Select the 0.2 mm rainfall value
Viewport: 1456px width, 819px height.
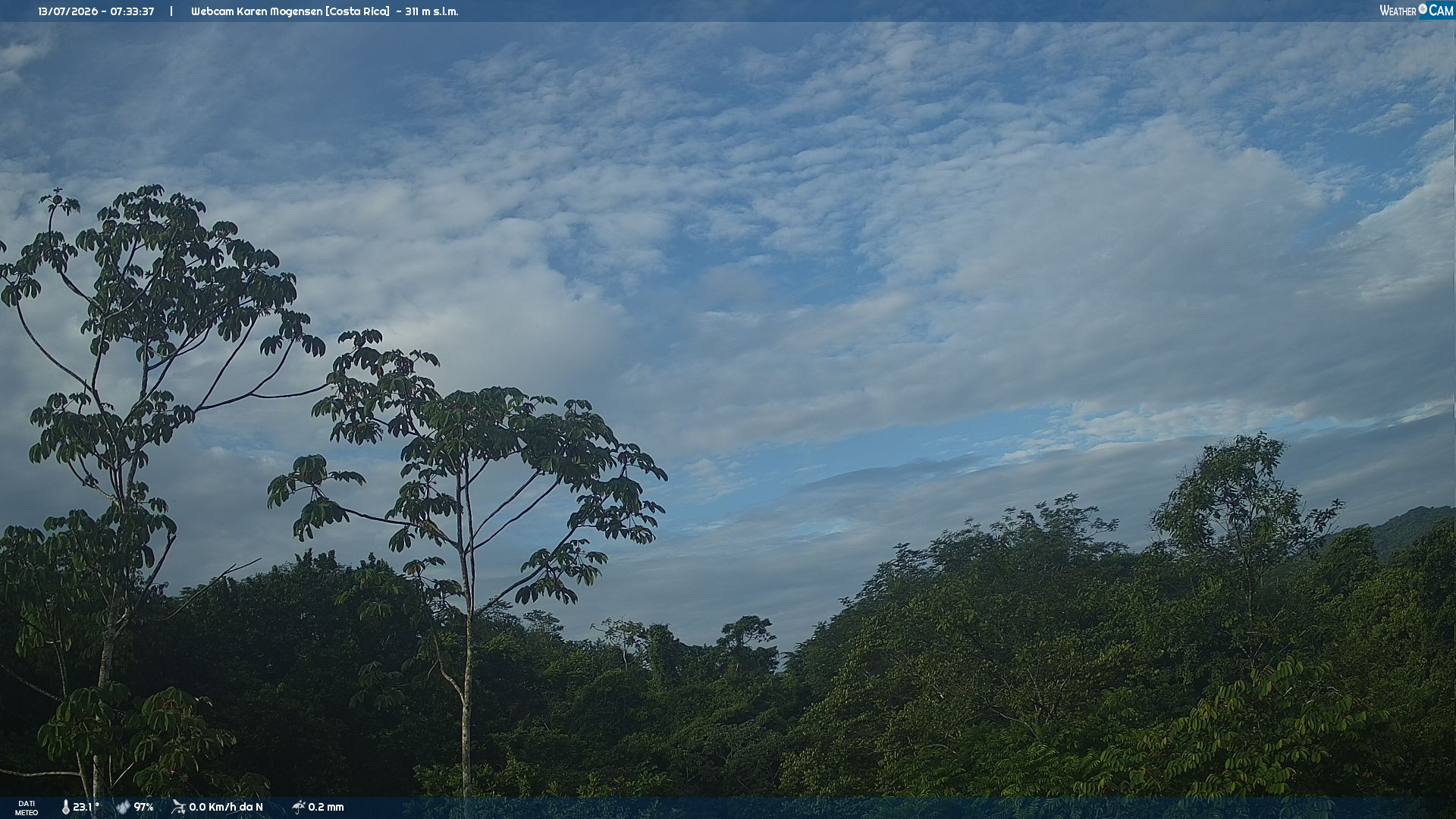coord(326,808)
